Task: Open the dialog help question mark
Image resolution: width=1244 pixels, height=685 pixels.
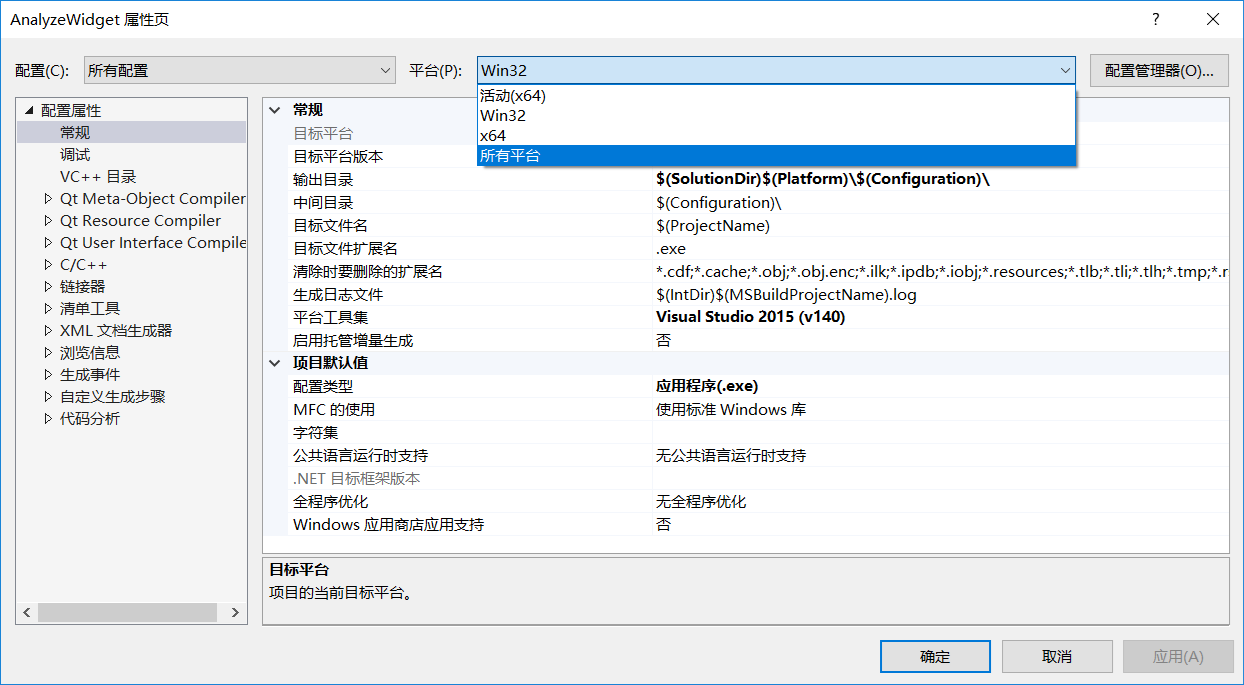Action: [1156, 19]
